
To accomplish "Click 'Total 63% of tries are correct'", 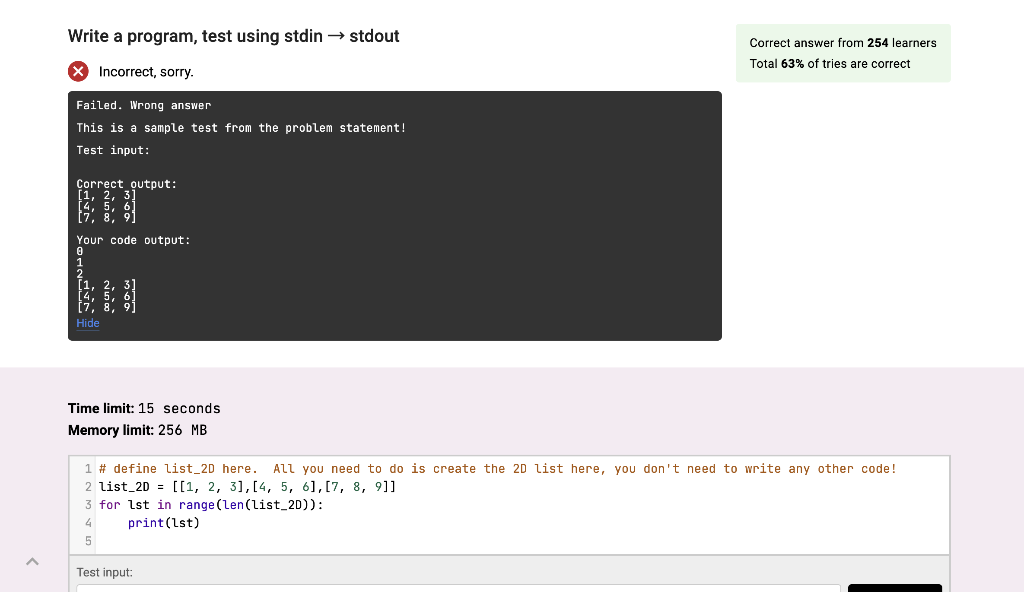I will click(x=830, y=64).
